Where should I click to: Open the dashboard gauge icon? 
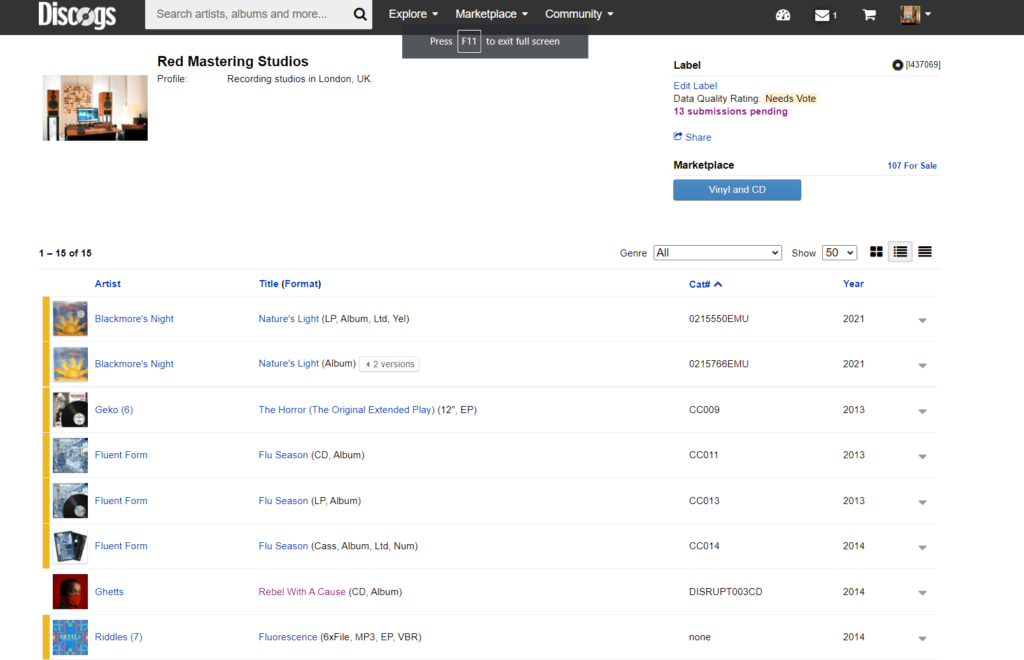click(783, 14)
